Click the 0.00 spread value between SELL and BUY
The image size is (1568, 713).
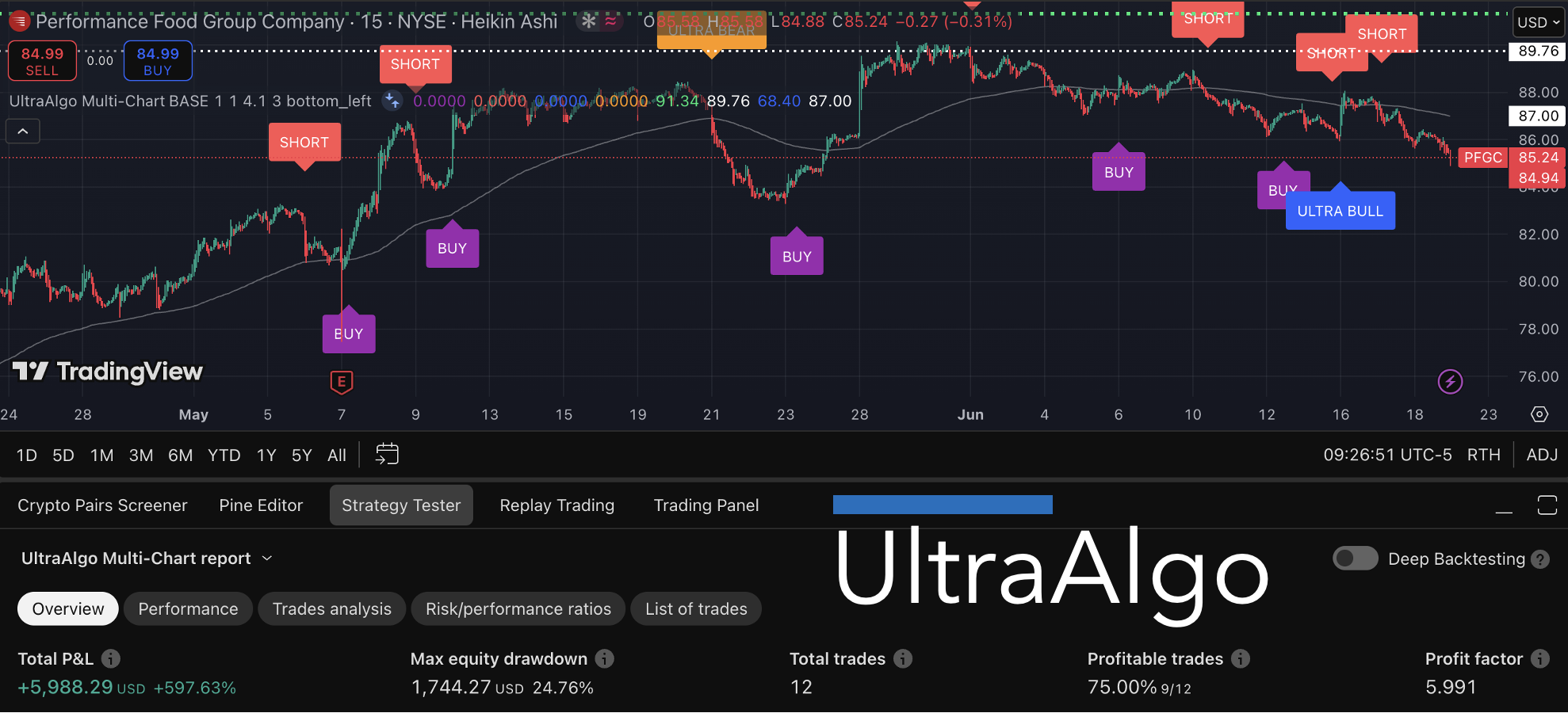100,61
